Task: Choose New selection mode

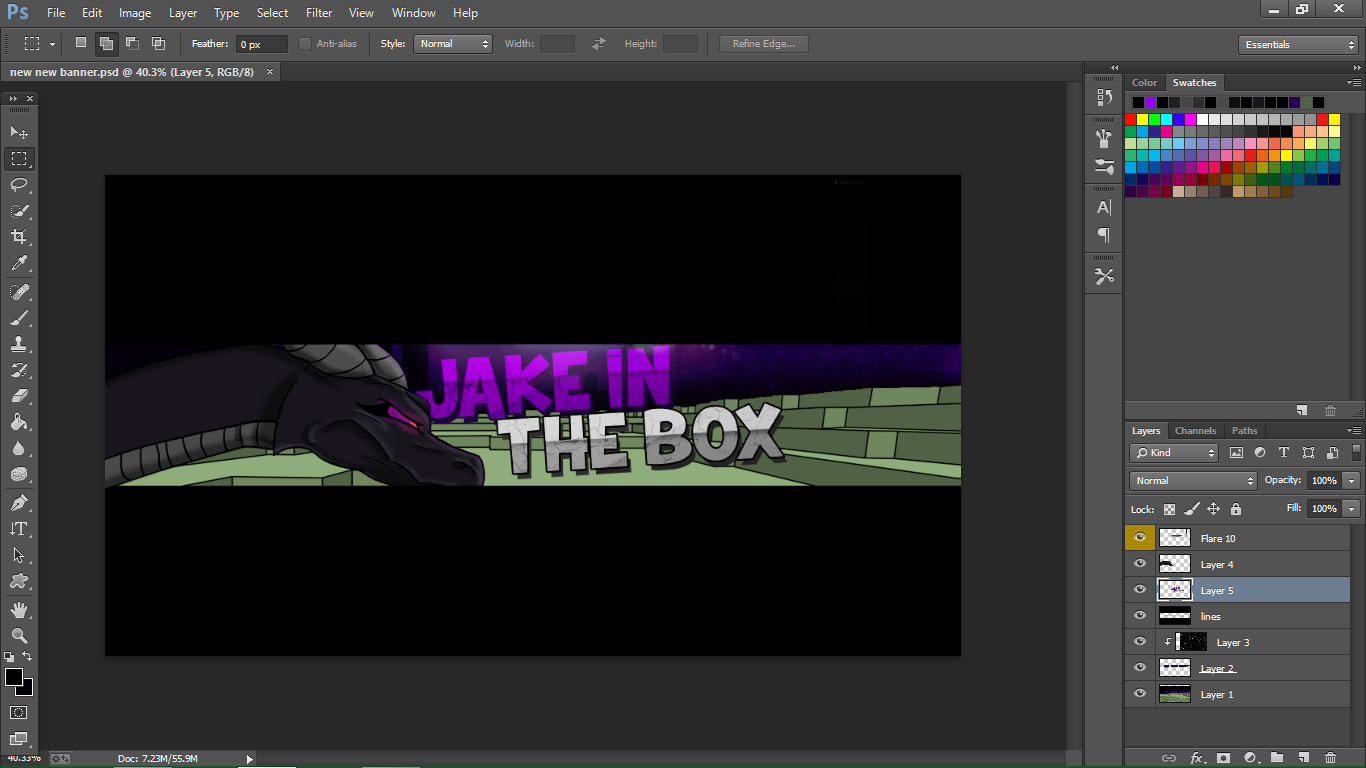Action: 81,43
